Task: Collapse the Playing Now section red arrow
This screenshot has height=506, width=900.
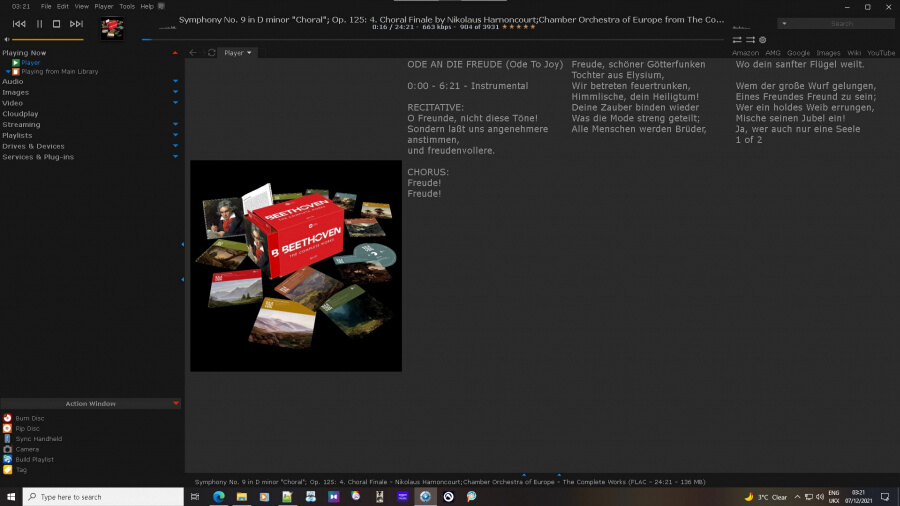Action: point(175,53)
